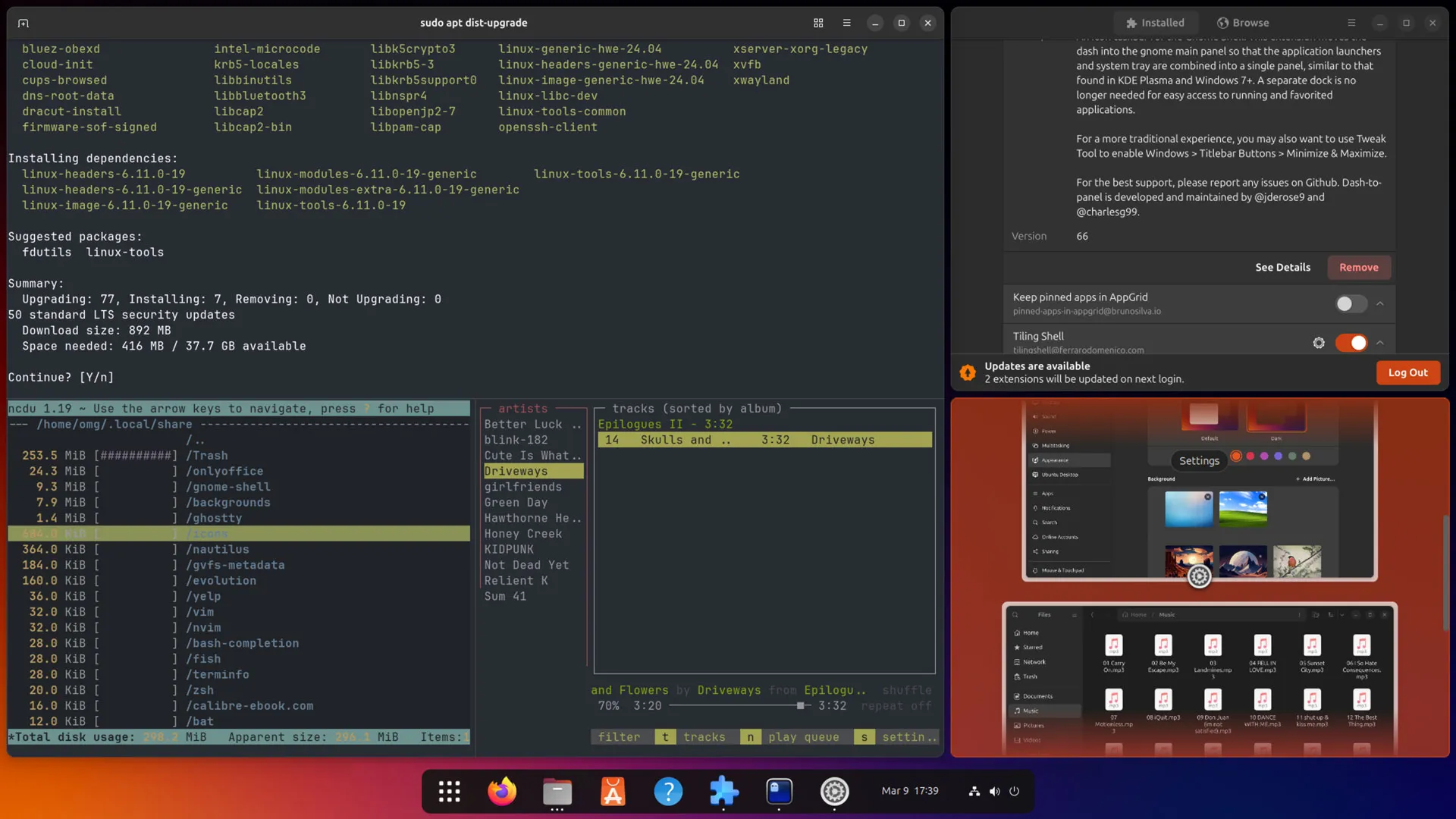Click the 70% volume indicator
Viewport: 1456px width, 819px height.
(x=608, y=705)
